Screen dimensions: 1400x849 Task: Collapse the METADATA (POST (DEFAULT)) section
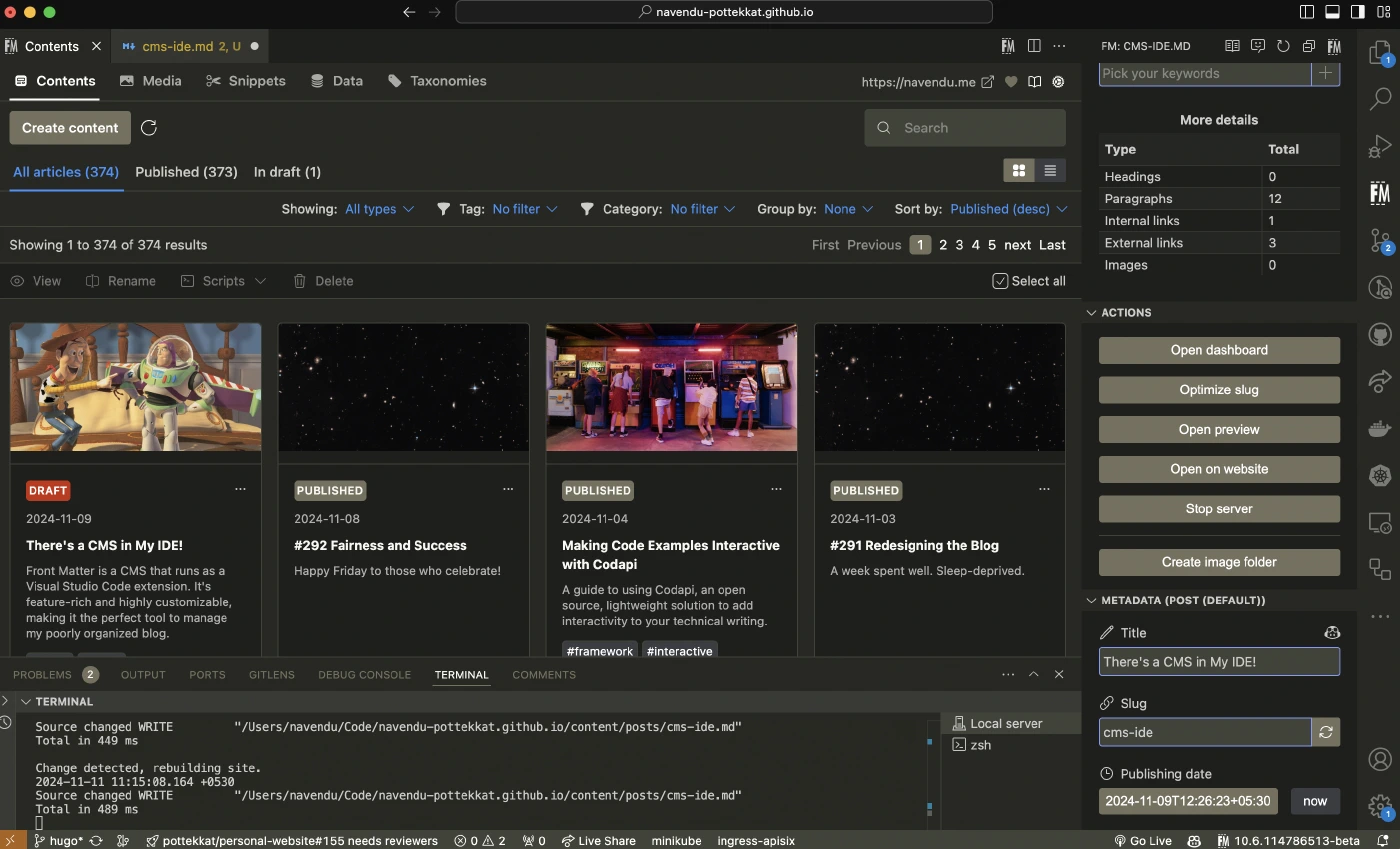(x=1183, y=600)
